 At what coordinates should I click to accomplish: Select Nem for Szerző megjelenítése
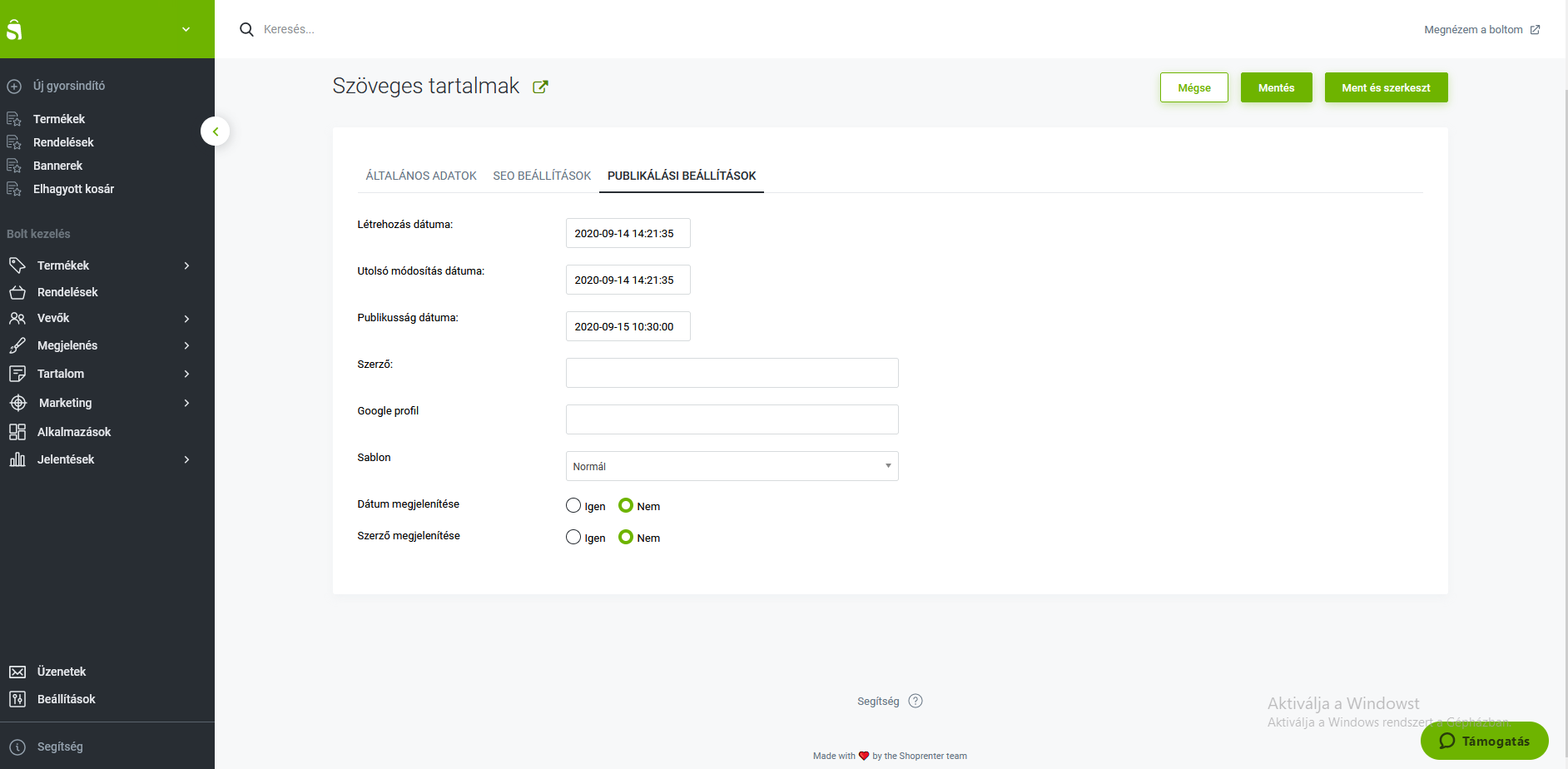626,538
